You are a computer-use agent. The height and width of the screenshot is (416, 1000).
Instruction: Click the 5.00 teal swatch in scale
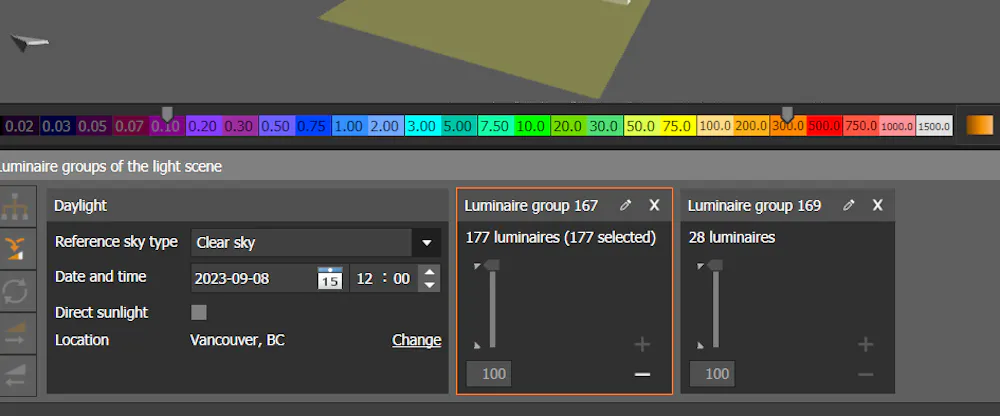[458, 126]
